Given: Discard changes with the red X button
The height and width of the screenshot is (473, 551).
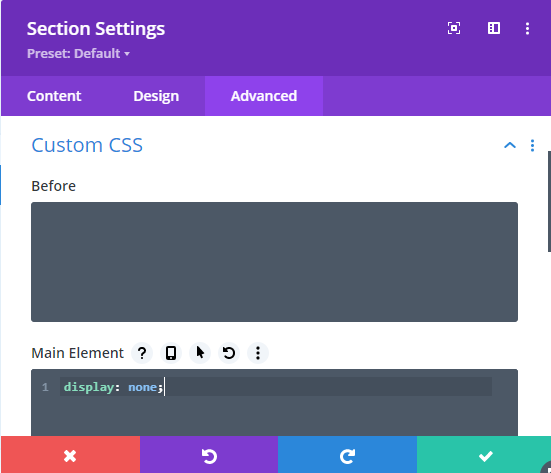Looking at the screenshot, I should click(70, 456).
